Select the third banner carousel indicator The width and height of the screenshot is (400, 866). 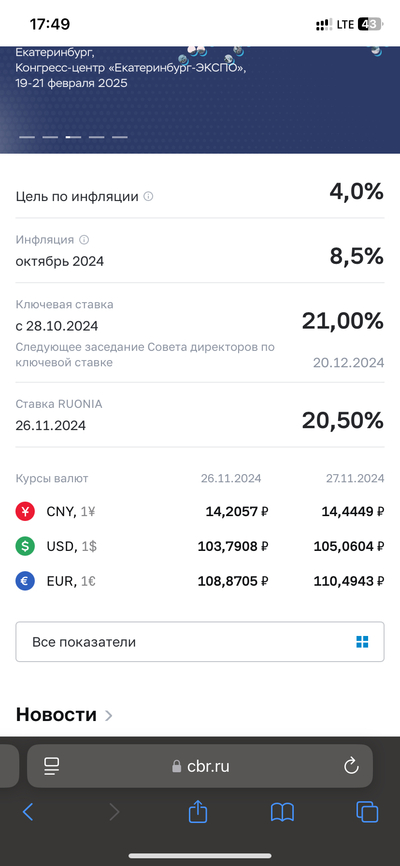pos(73,137)
